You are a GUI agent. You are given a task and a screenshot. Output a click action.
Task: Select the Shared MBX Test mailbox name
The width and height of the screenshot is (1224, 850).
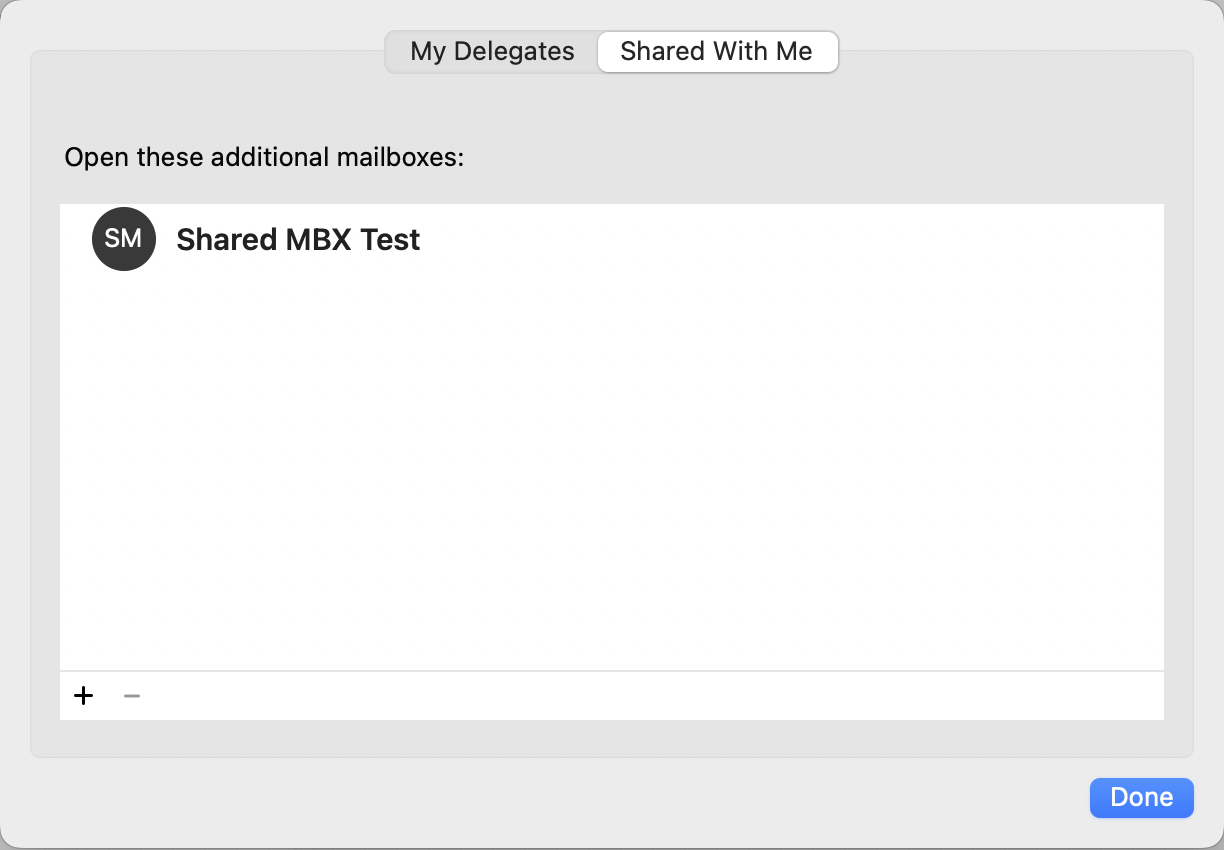(298, 240)
